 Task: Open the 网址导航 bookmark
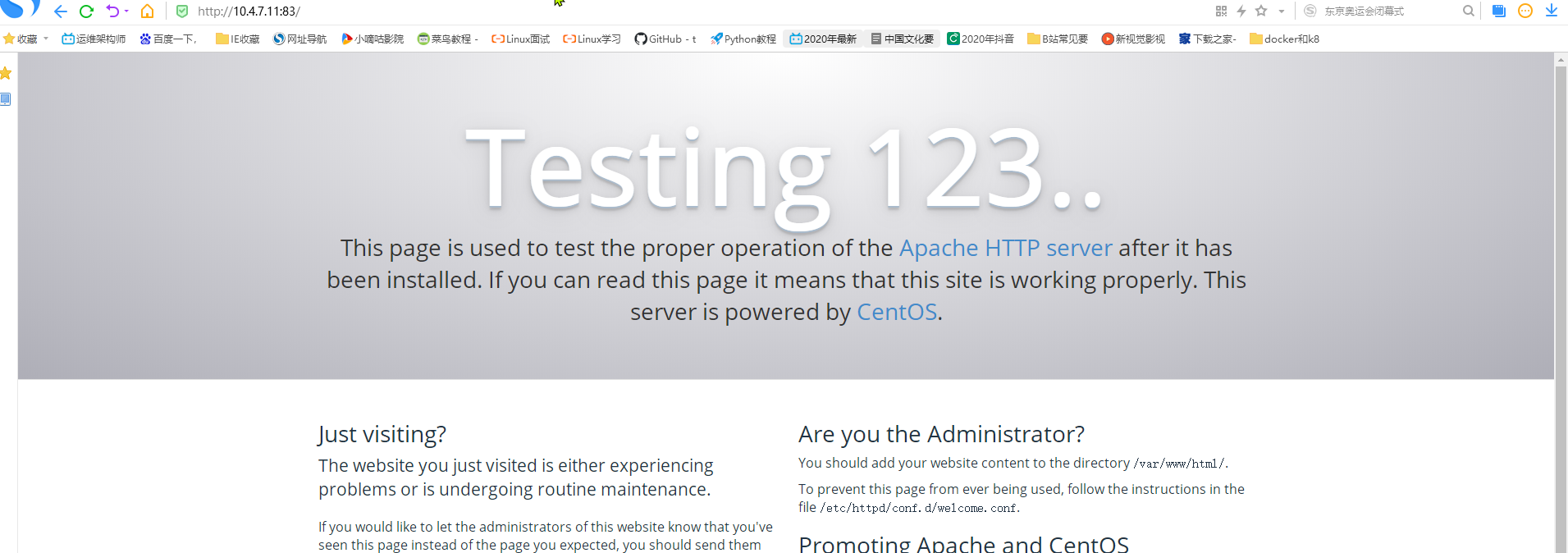[300, 39]
